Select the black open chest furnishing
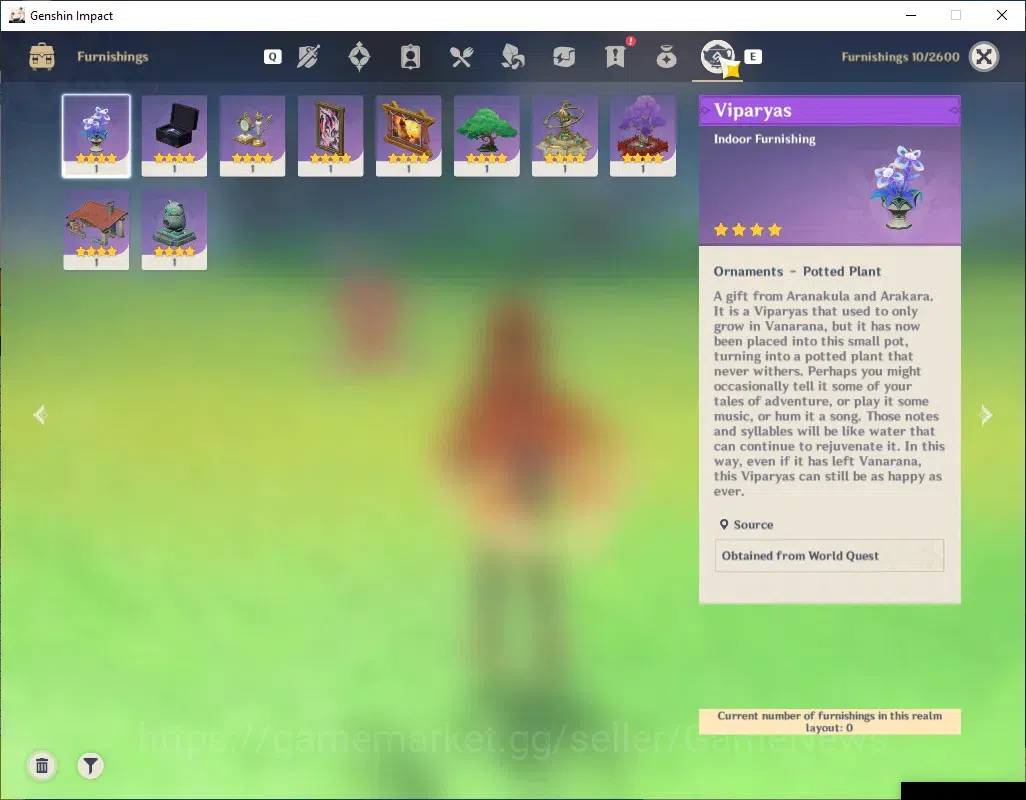 174,136
